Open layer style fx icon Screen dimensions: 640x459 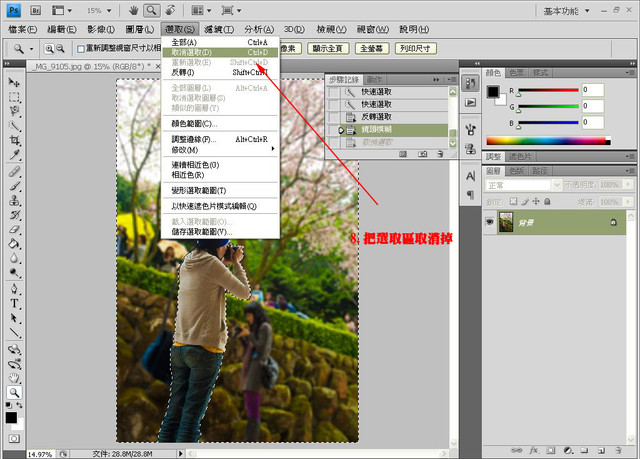pyautogui.click(x=533, y=450)
